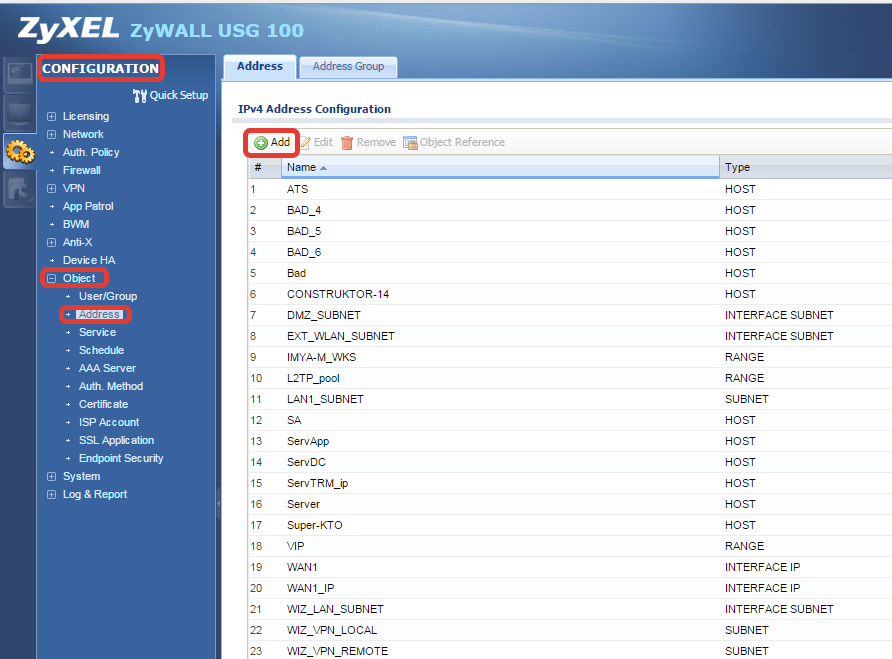Image resolution: width=892 pixels, height=659 pixels.
Task: Select the WIZ_VPN_REMOTE row
Action: 570,651
